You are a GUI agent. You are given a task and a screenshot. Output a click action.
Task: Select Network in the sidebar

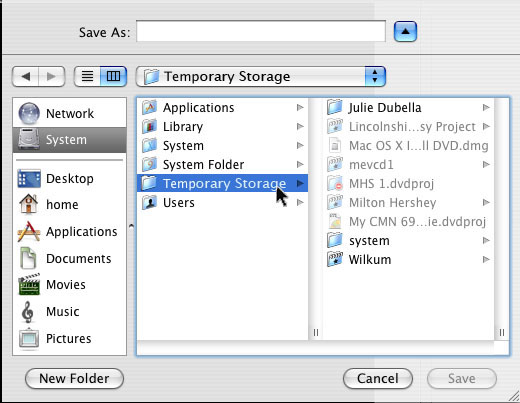(69, 113)
